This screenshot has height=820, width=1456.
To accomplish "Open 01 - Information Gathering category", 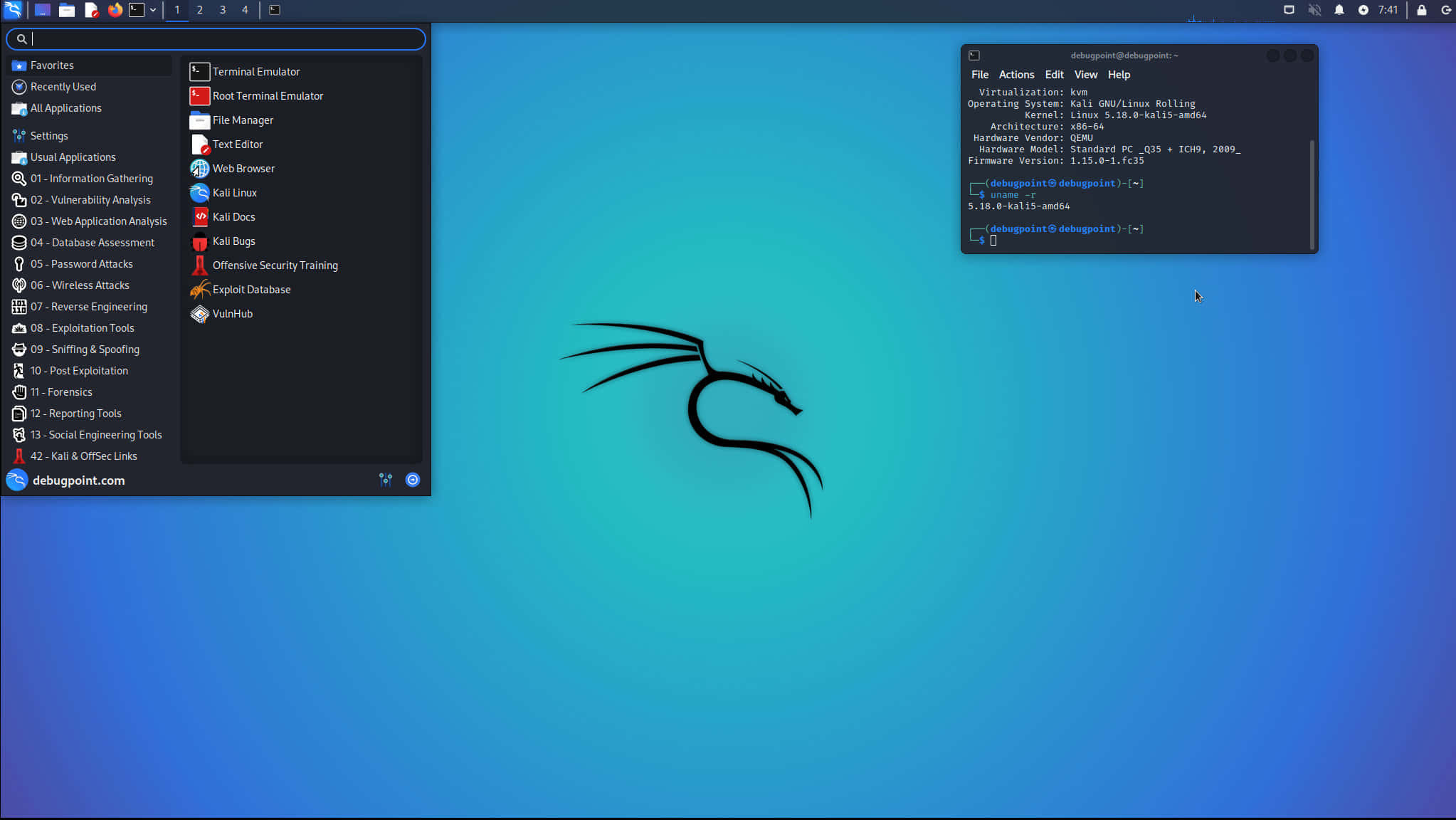I will 90,179.
